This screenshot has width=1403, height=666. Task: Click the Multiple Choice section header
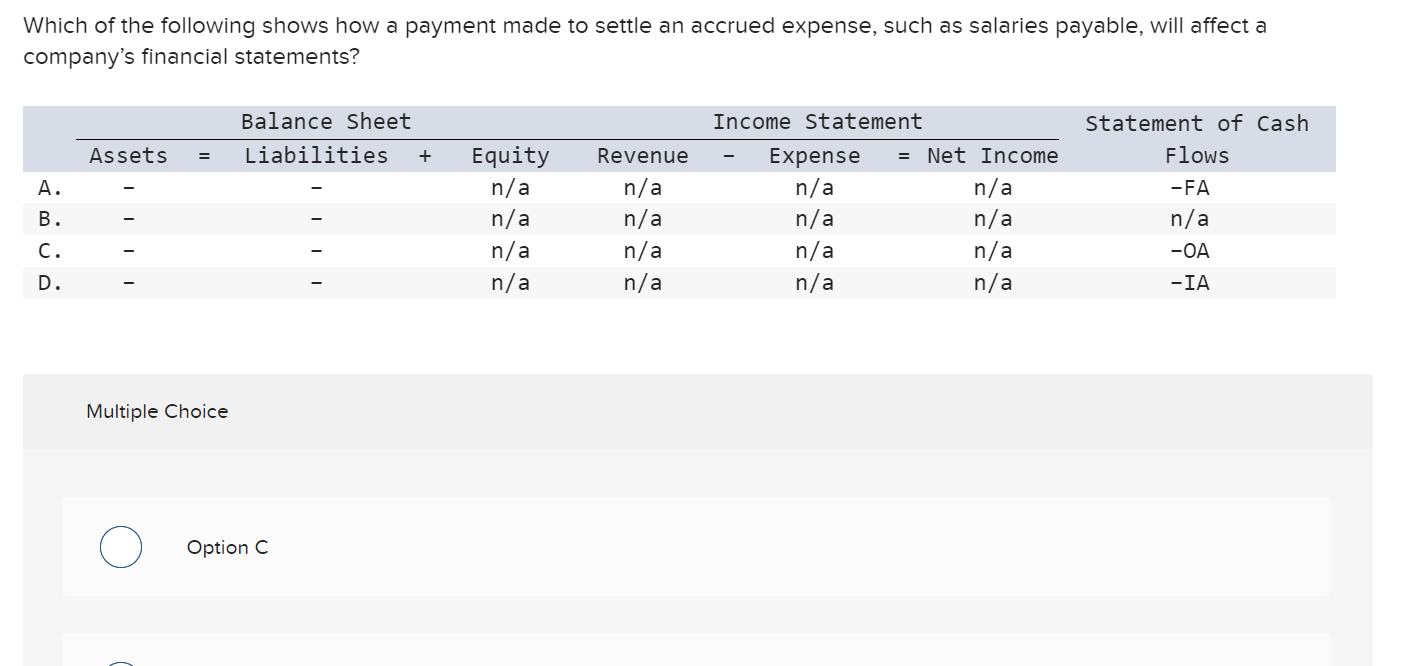click(156, 411)
